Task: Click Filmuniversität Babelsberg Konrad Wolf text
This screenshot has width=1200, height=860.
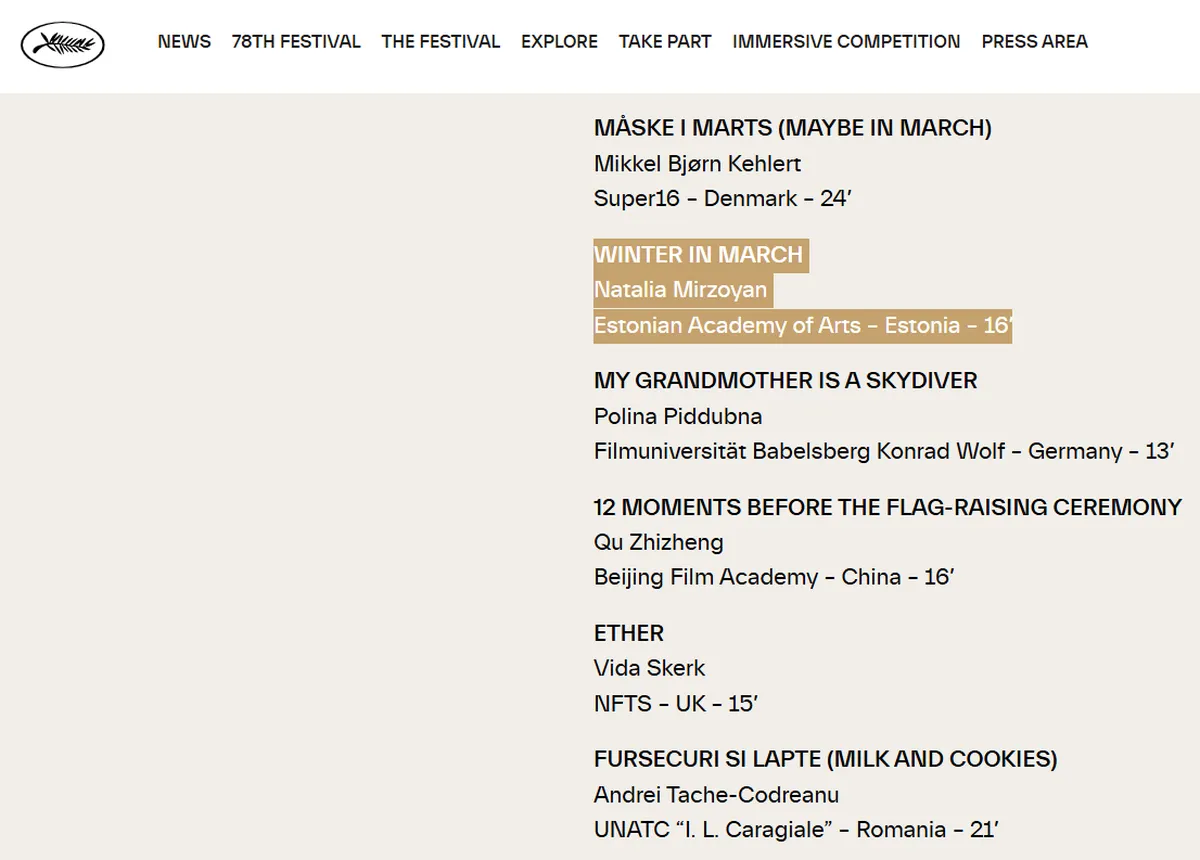Action: pyautogui.click(x=800, y=451)
